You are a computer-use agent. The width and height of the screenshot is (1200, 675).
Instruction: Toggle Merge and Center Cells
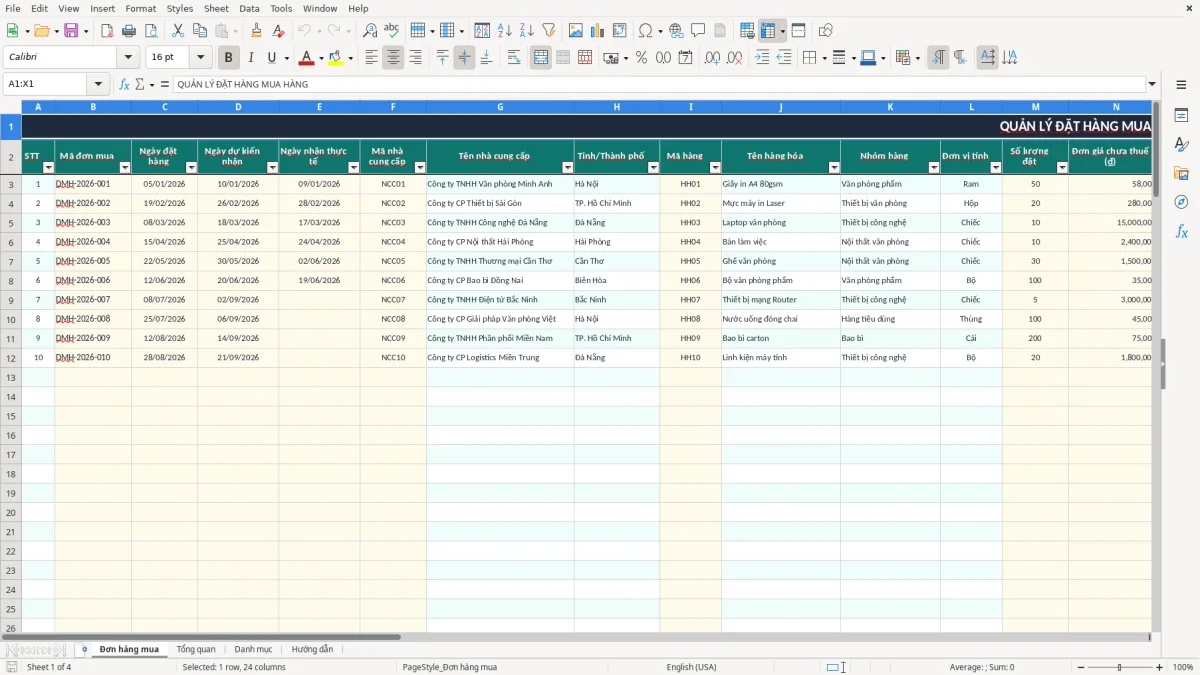coord(541,58)
